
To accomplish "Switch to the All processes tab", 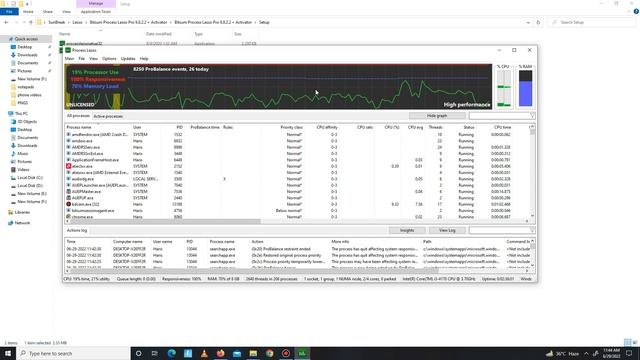I will (78, 116).
